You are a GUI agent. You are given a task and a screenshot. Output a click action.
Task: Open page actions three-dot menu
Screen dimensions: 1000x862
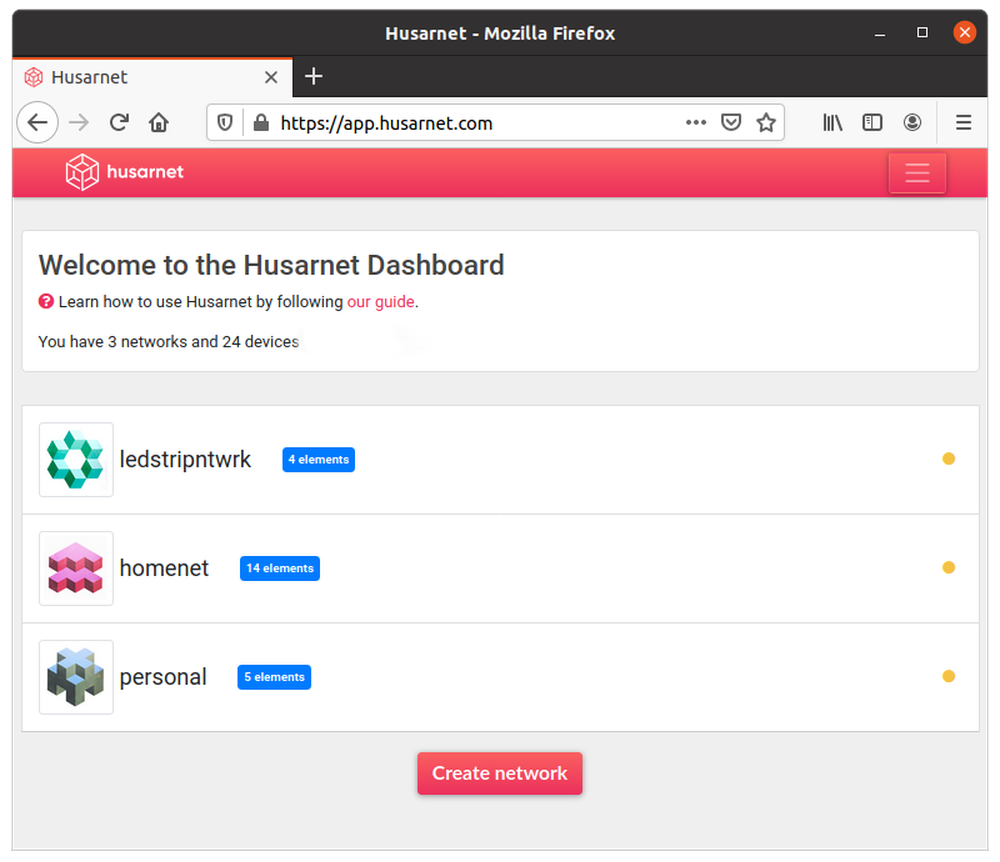tap(696, 122)
